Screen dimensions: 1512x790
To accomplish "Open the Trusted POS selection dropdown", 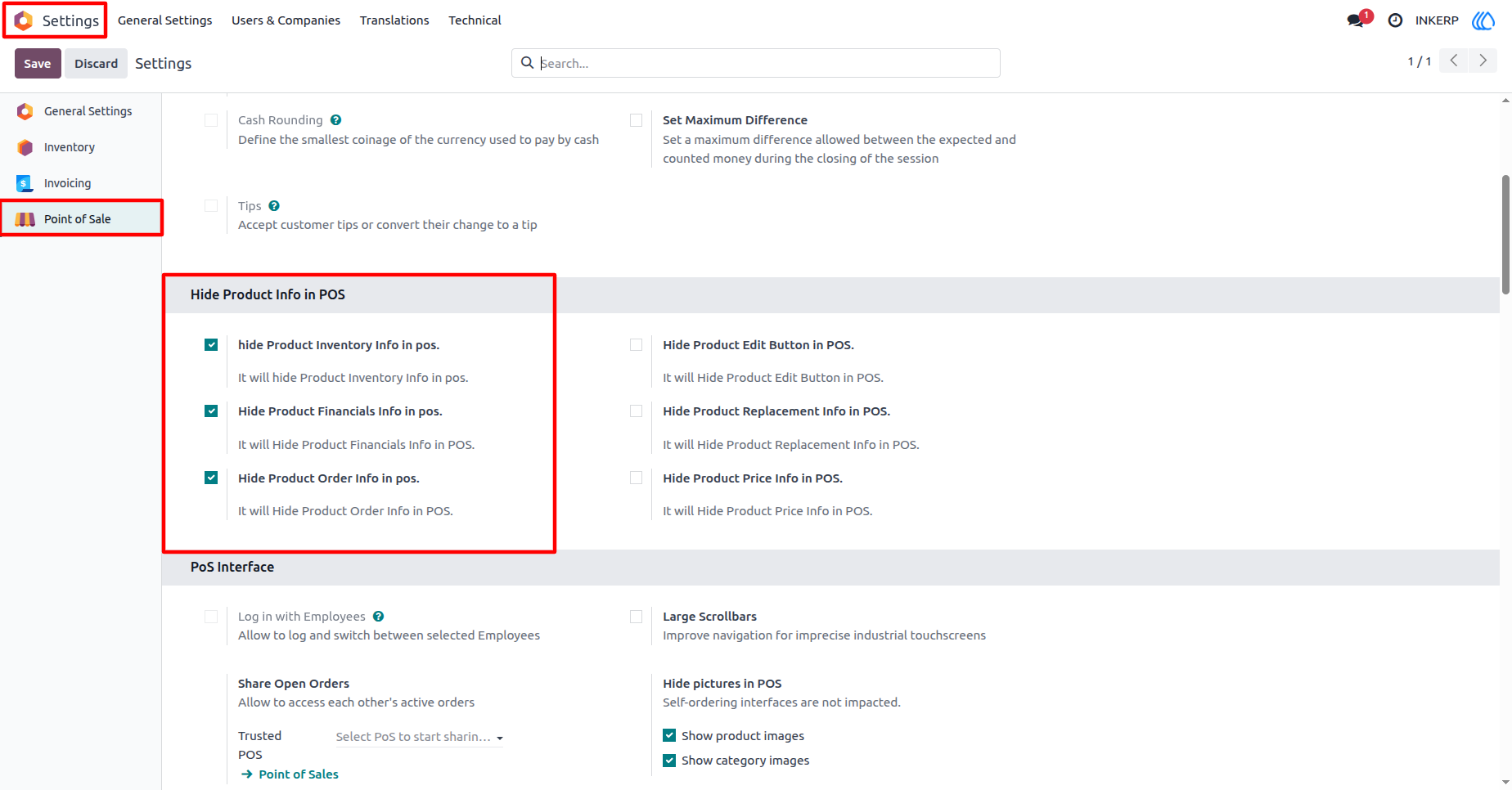I will click(x=419, y=737).
